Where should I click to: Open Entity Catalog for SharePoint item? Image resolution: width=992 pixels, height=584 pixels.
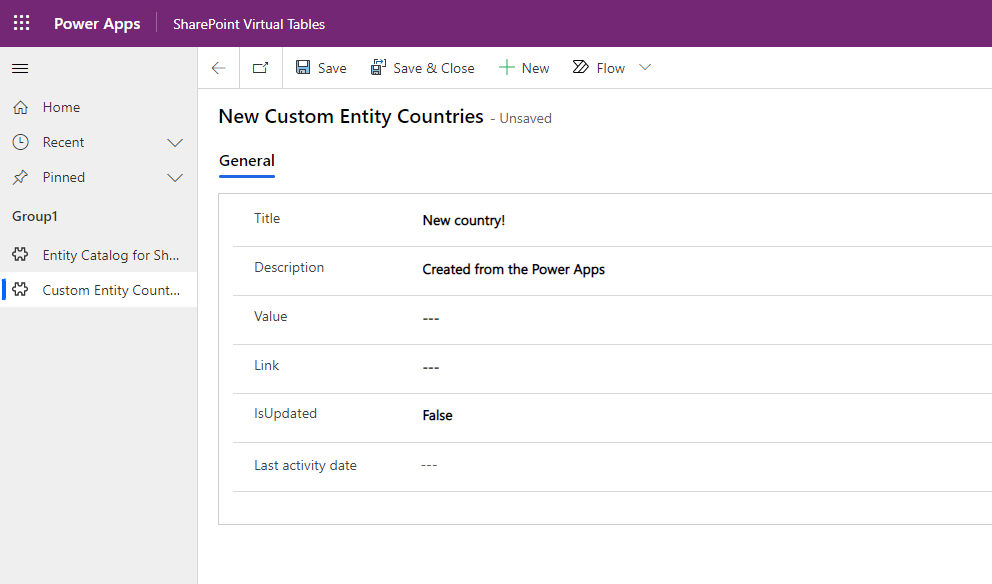pyautogui.click(x=110, y=255)
